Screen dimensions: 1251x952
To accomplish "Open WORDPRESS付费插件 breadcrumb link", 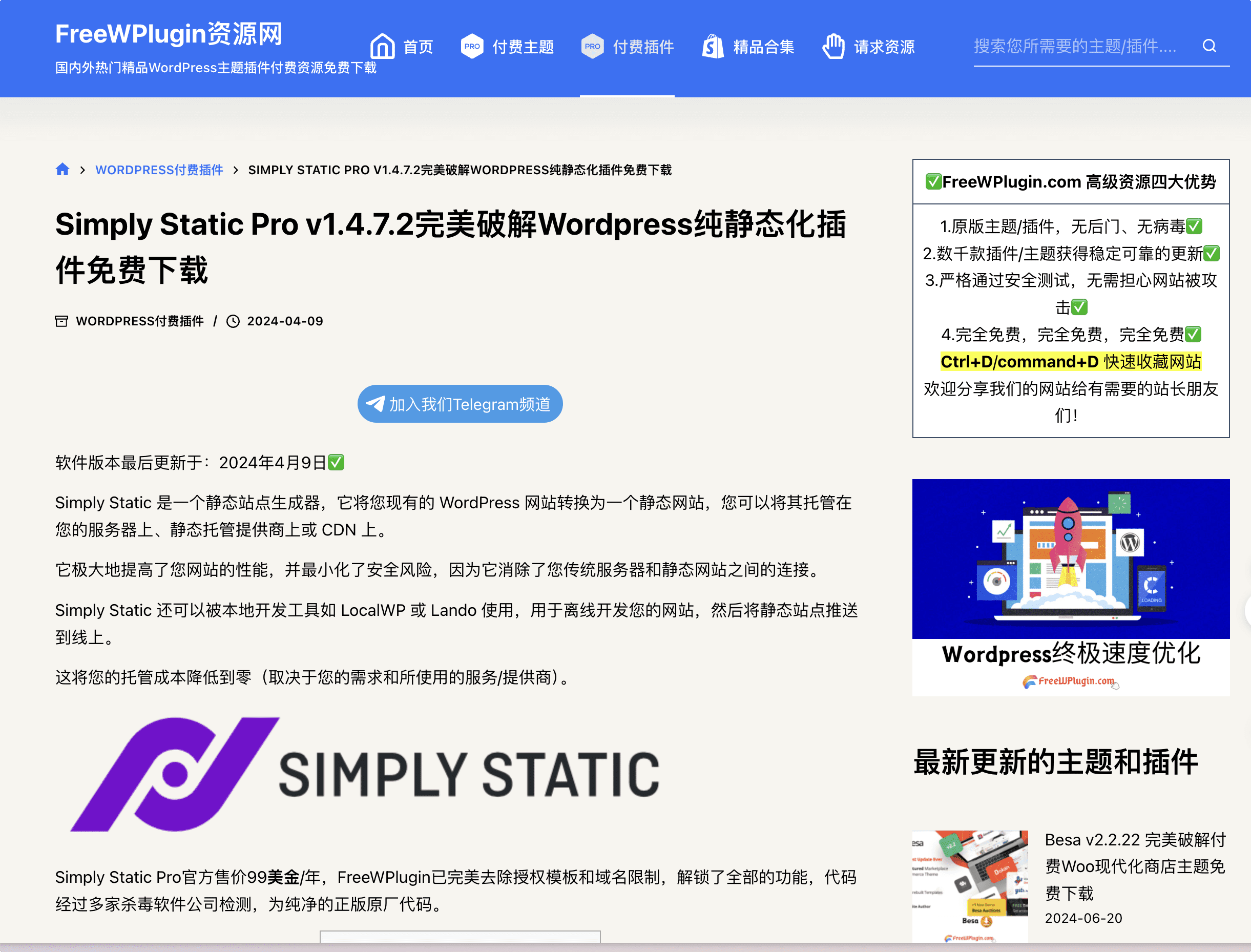I will click(x=159, y=170).
